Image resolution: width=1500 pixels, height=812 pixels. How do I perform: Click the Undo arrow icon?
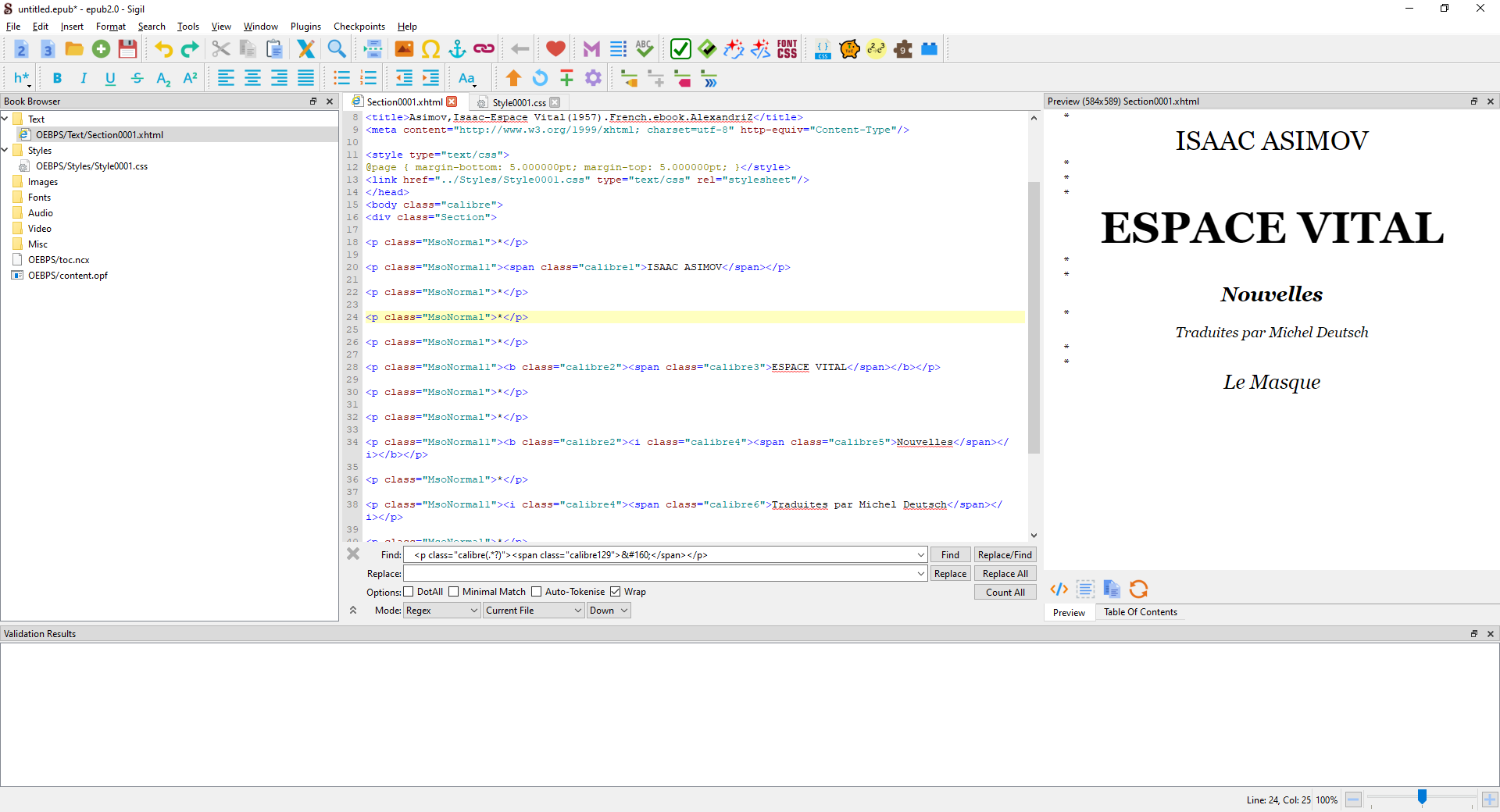coord(163,49)
